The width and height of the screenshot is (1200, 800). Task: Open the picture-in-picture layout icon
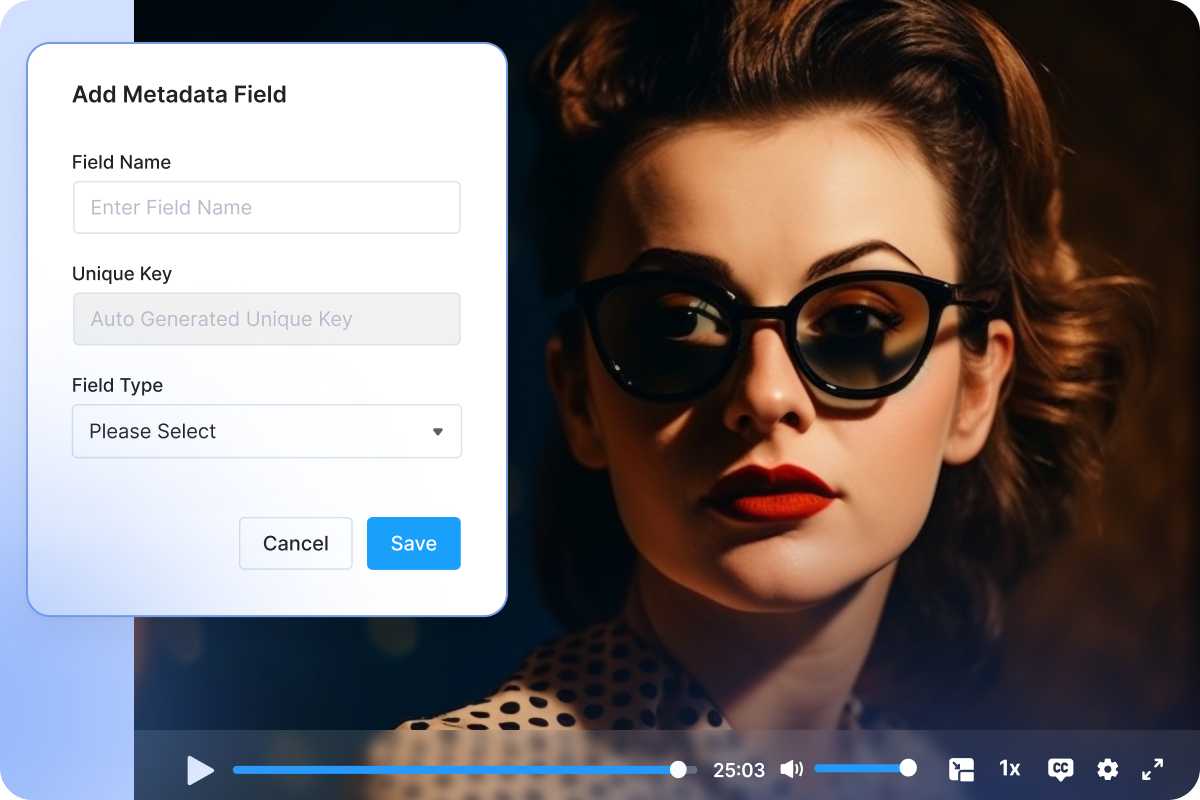tap(961, 769)
